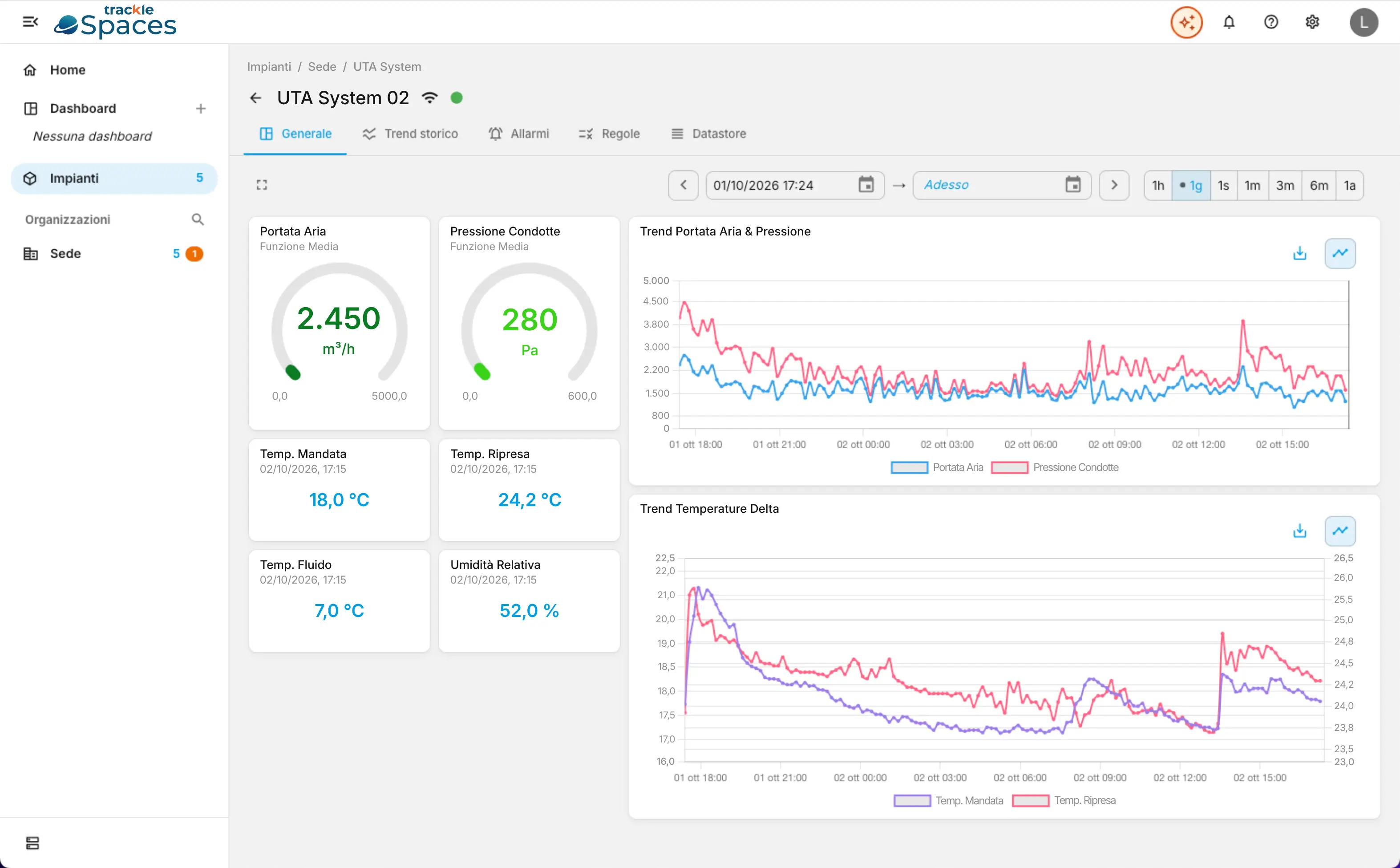The image size is (1400, 868).
Task: Switch to the Allarmi tab
Action: click(518, 134)
